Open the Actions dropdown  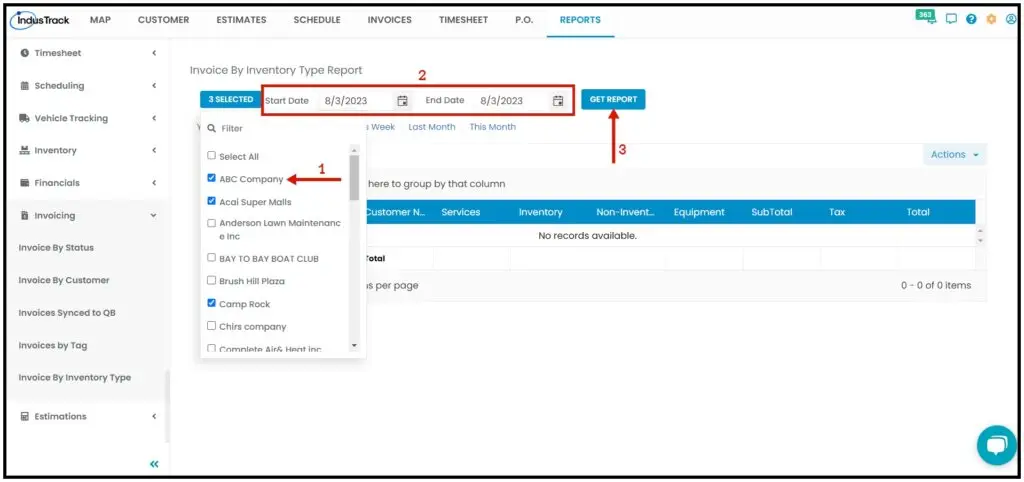pos(954,155)
